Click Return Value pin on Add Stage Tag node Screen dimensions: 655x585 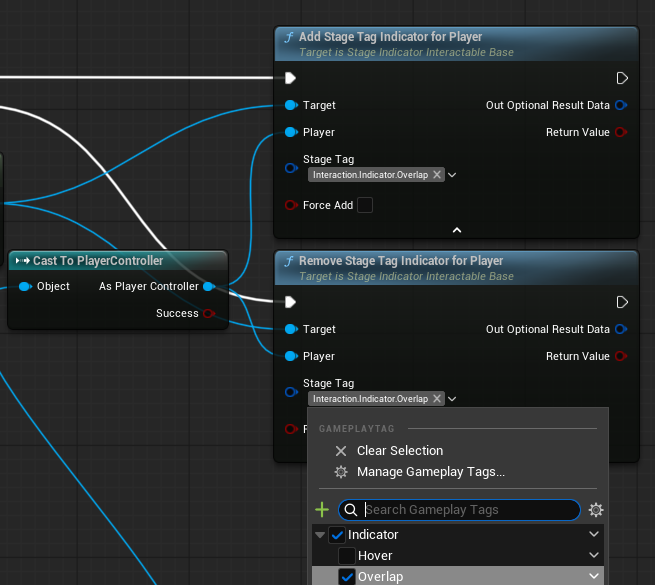[x=621, y=132]
